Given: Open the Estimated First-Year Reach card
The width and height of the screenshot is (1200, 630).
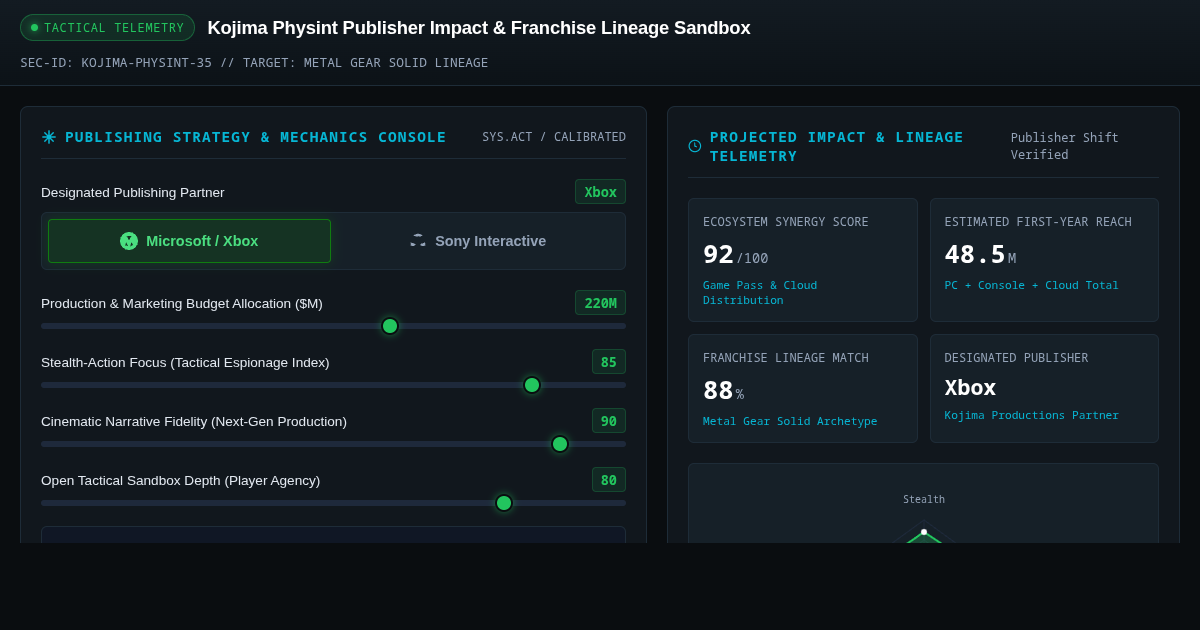Looking at the screenshot, I should [1044, 260].
